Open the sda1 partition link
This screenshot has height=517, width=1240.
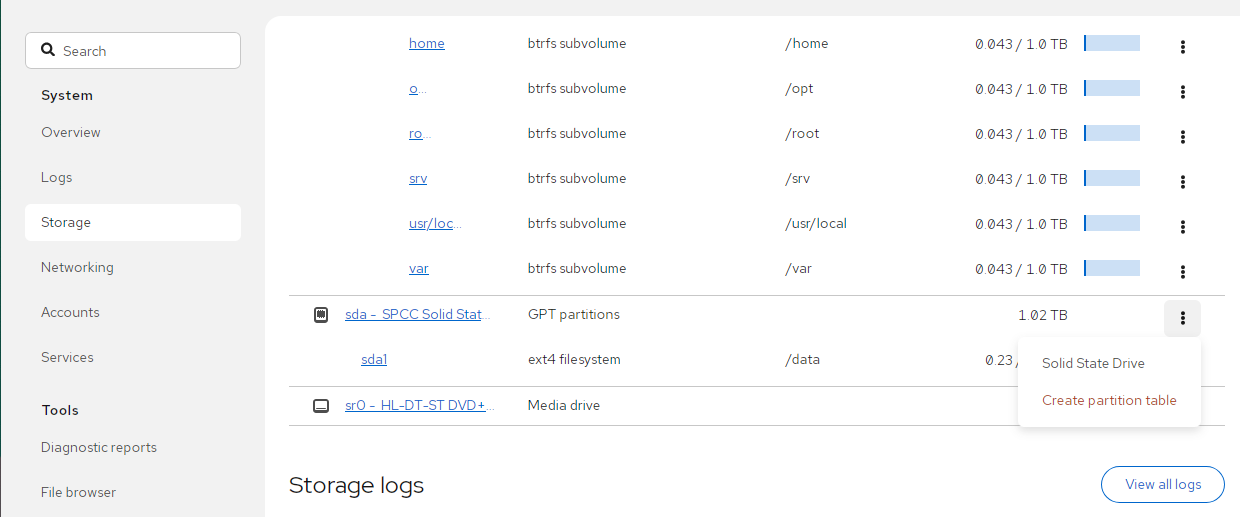coord(373,359)
